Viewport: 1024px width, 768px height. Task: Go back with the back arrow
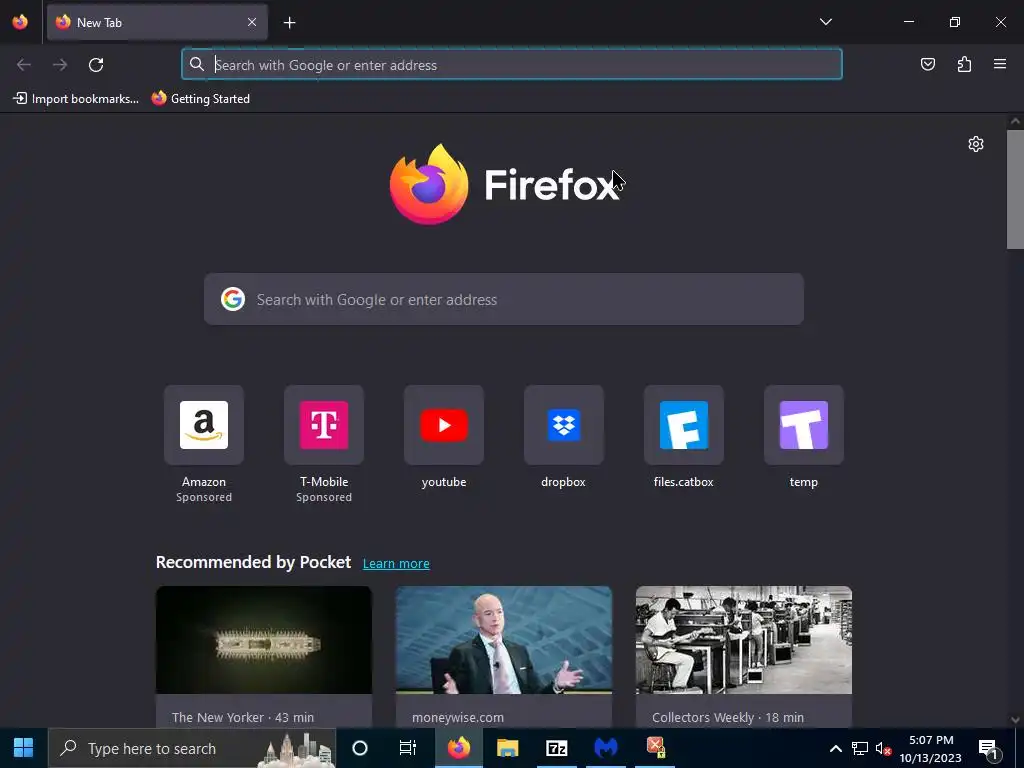tap(24, 65)
